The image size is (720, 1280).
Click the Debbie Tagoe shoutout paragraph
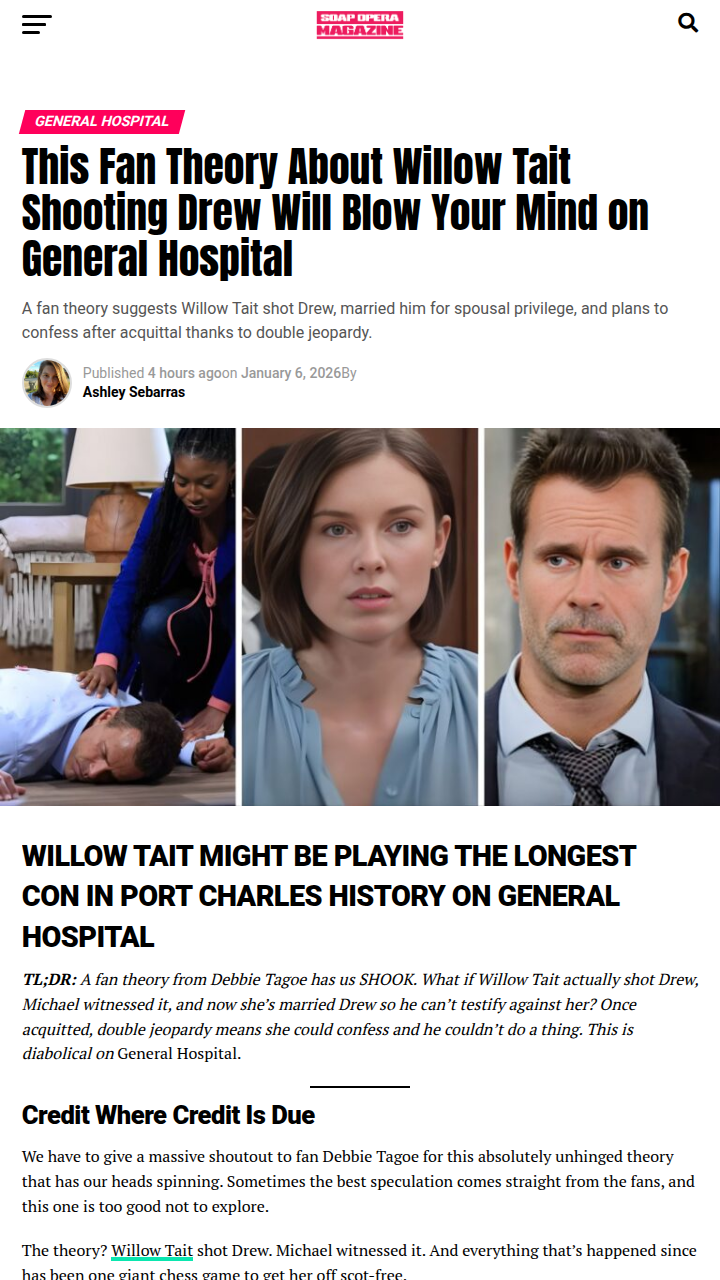pyautogui.click(x=358, y=1181)
